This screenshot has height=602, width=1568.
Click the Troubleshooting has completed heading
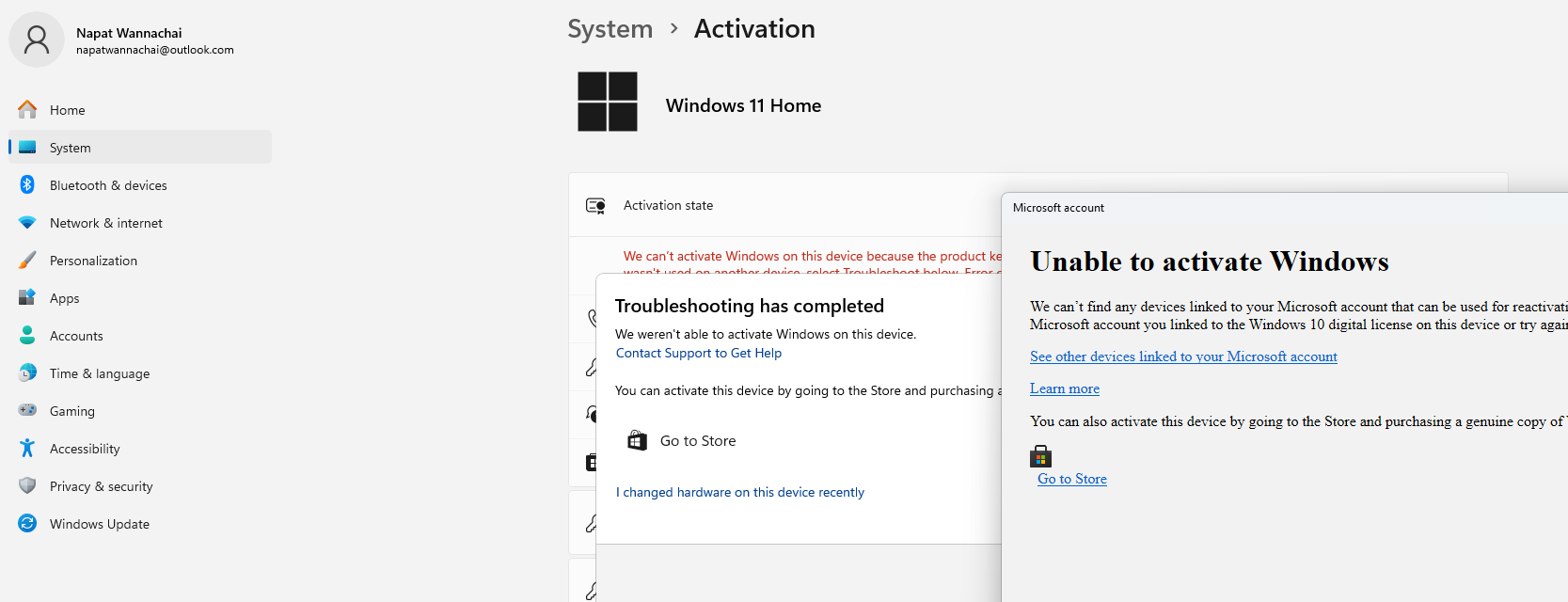(750, 306)
